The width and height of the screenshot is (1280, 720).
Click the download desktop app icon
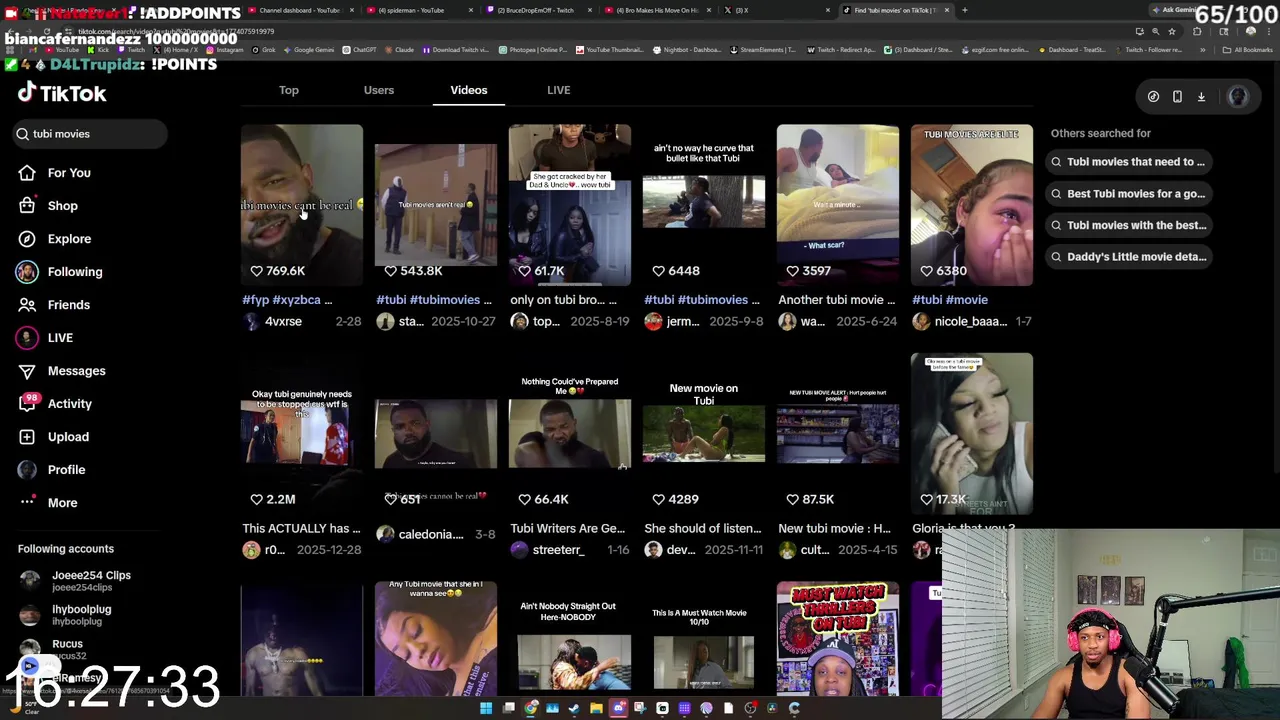1201,97
